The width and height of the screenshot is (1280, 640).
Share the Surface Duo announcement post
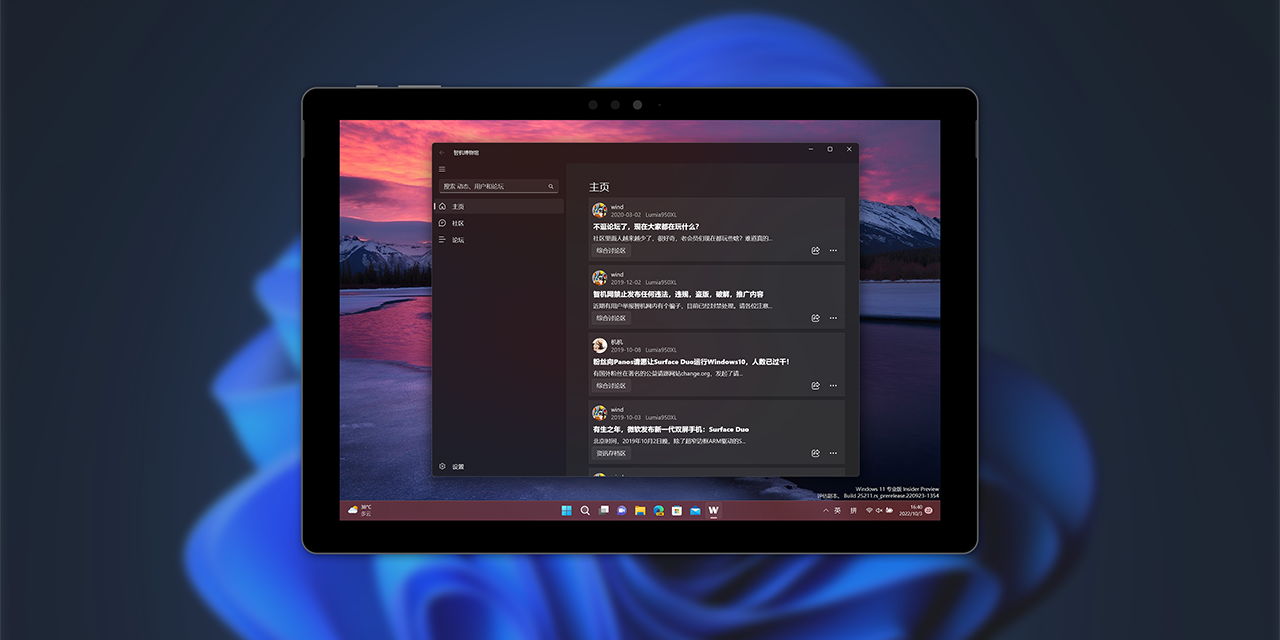tap(813, 453)
